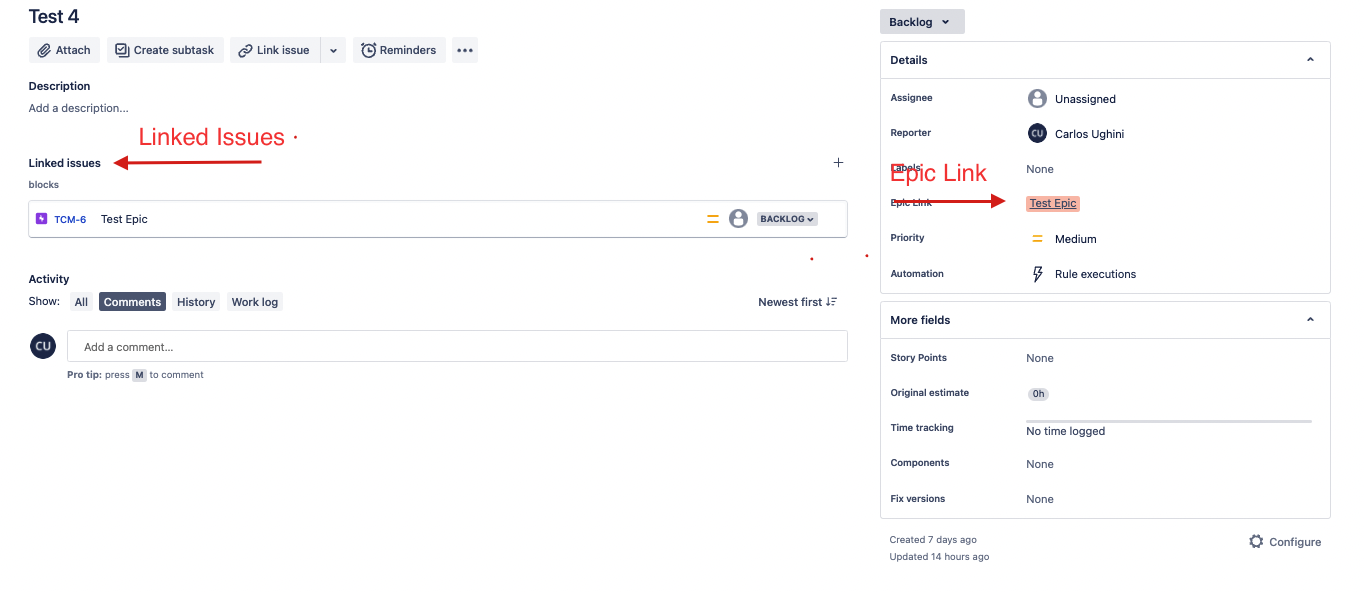
Task: Click the Attach paperclip icon
Action: click(x=44, y=49)
